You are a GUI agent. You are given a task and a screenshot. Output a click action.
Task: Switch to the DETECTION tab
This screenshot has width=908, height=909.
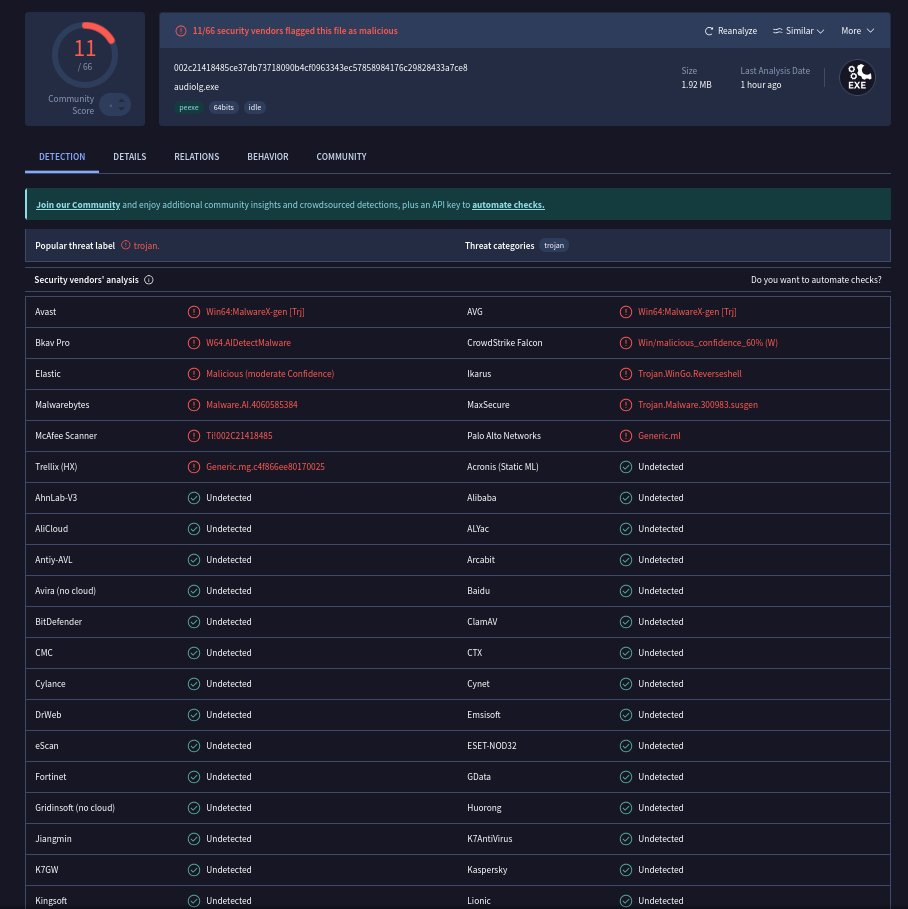62,157
